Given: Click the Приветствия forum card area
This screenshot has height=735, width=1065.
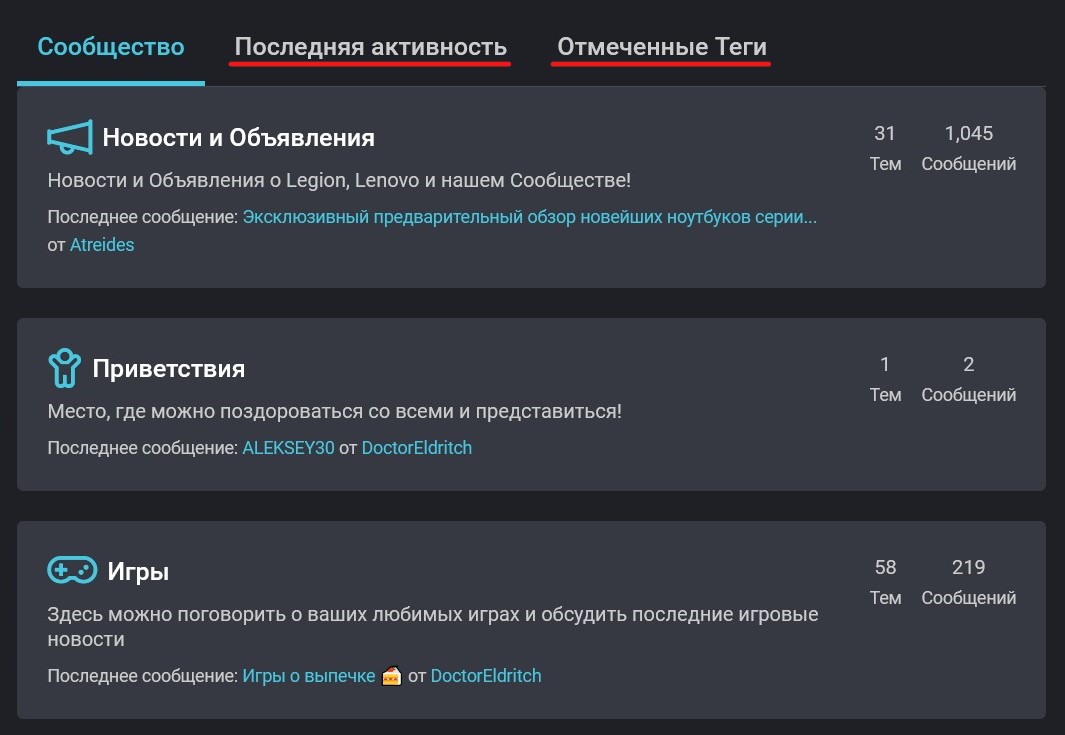Looking at the screenshot, I should pyautogui.click(x=700, y=400).
